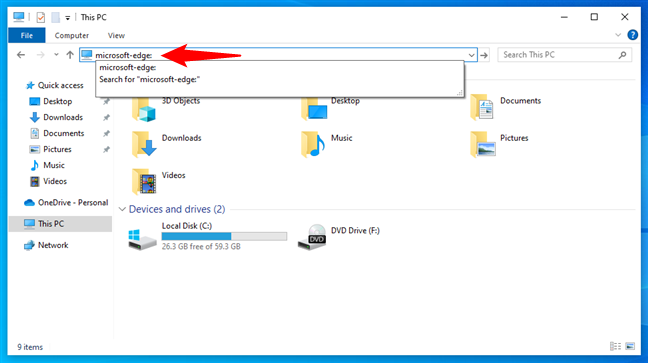
Task: Go up one folder level
Action: (x=70, y=55)
